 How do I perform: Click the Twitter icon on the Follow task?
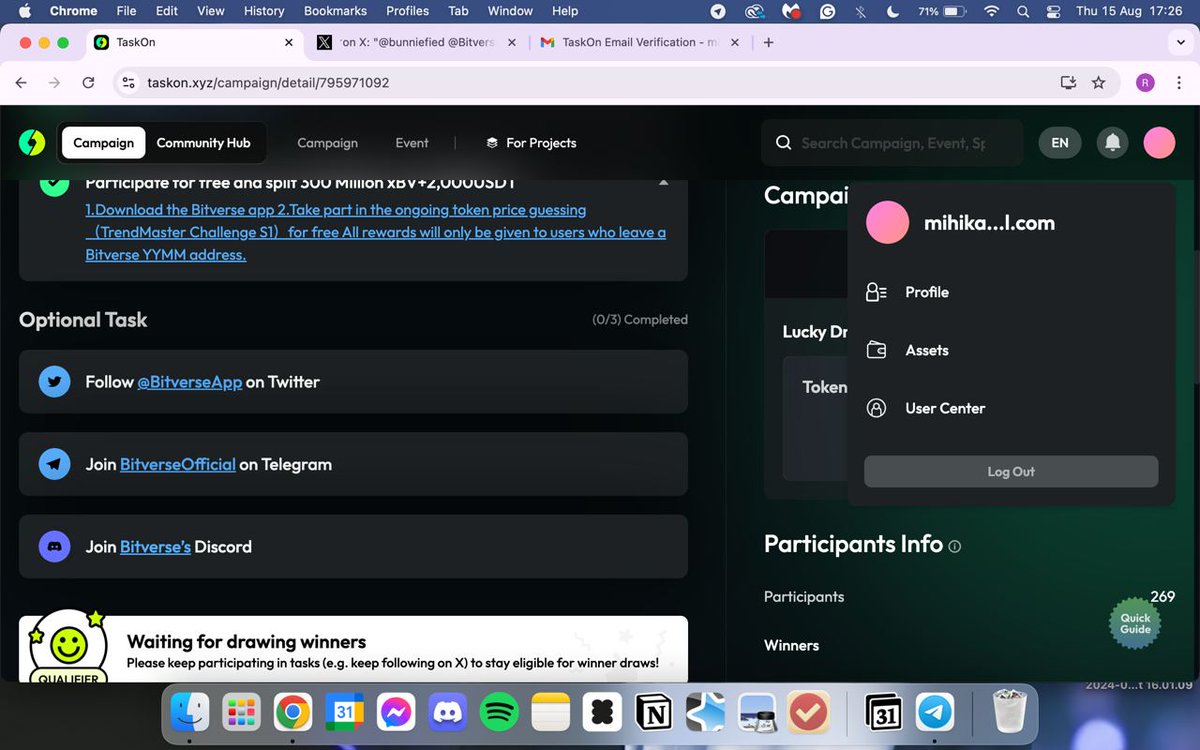point(55,382)
